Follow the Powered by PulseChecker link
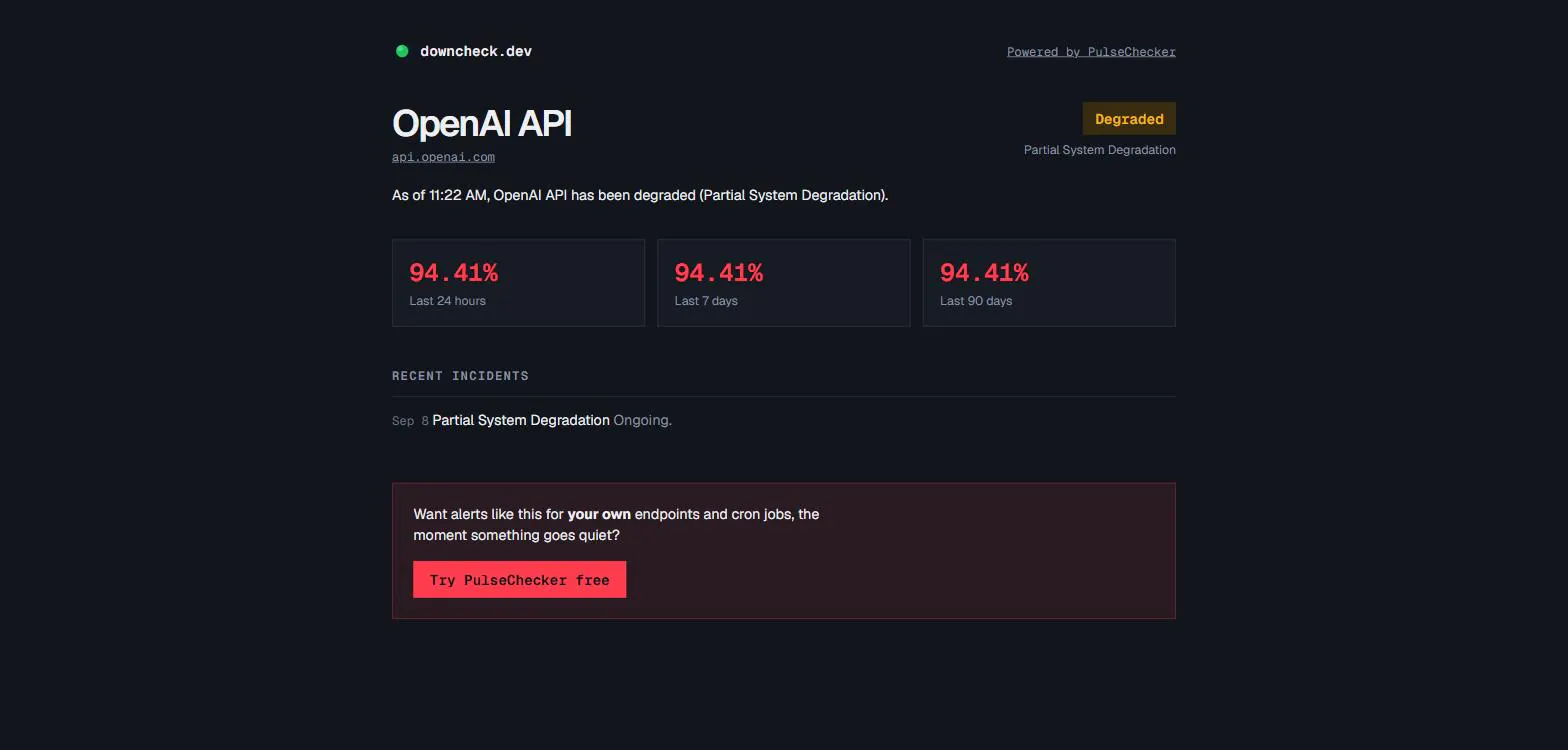Viewport: 1568px width, 750px height. point(1091,52)
